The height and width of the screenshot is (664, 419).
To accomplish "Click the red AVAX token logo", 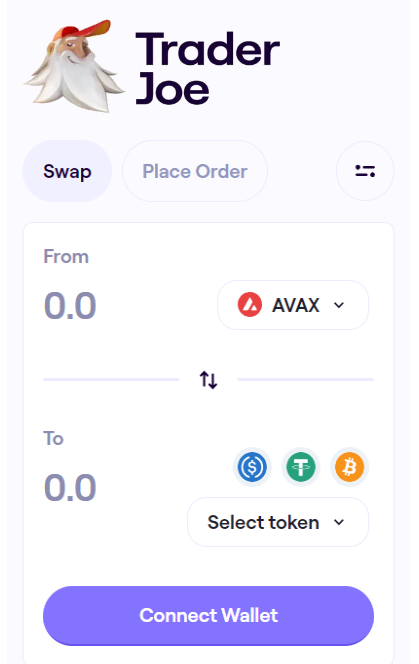I will (250, 305).
